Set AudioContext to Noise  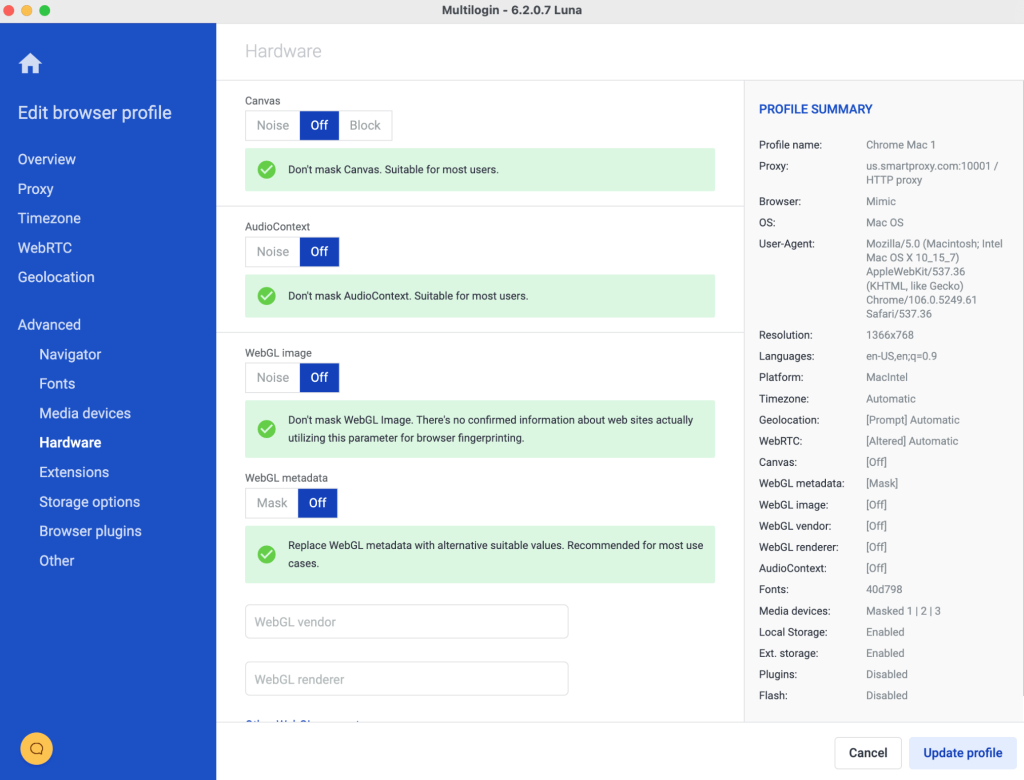(272, 252)
